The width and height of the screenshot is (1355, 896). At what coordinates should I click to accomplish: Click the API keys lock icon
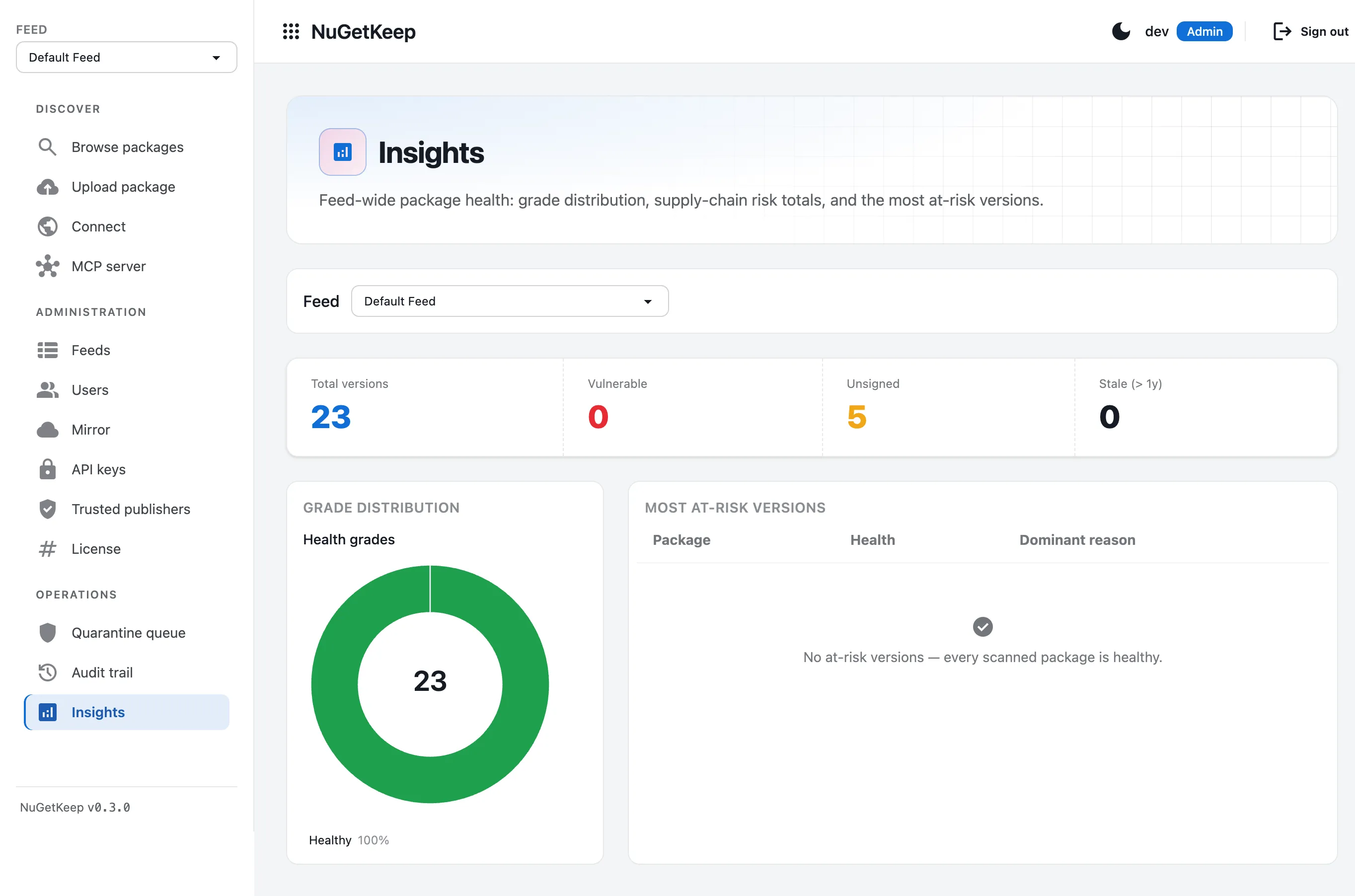[47, 469]
